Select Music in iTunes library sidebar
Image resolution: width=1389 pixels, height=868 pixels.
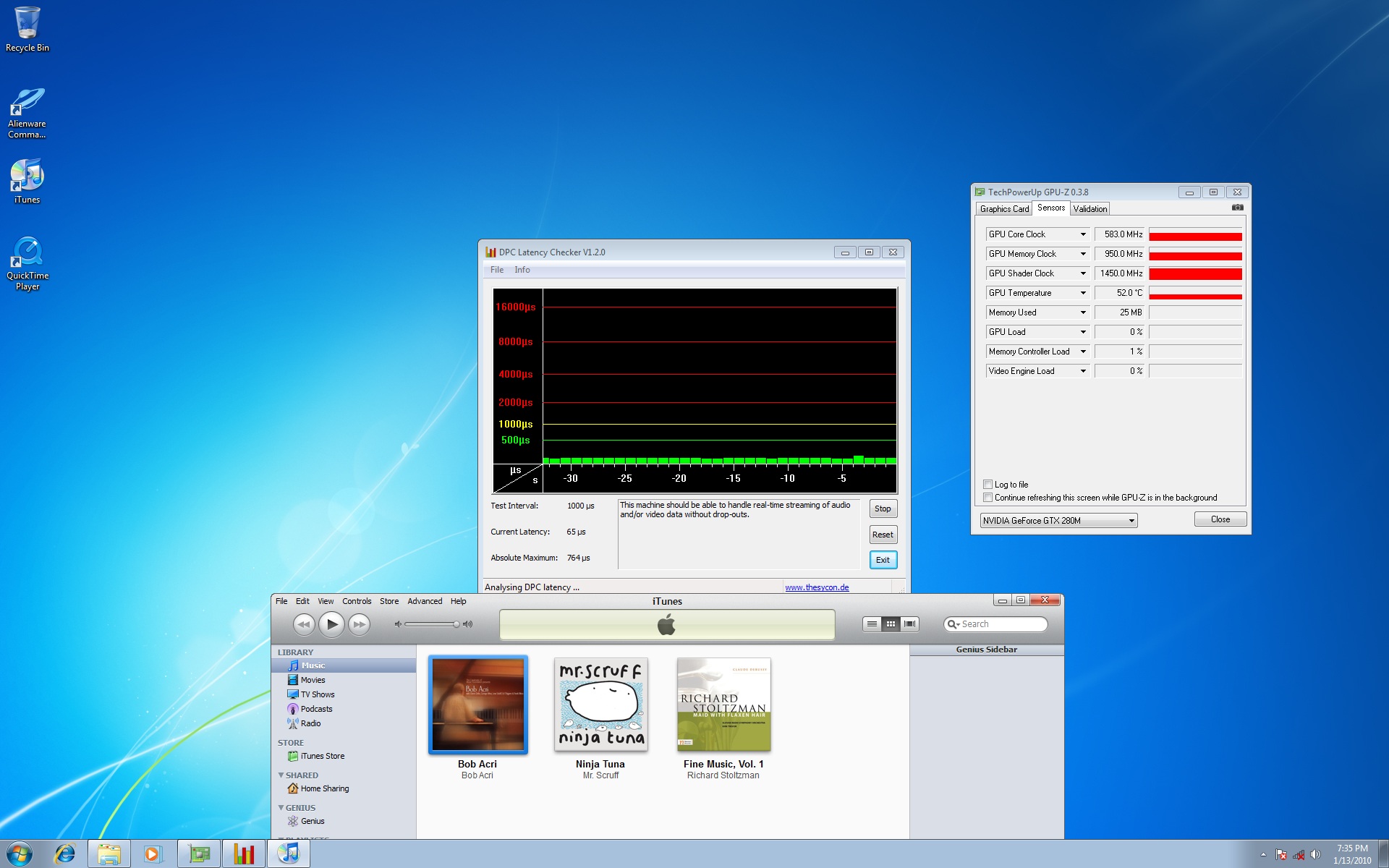click(344, 665)
